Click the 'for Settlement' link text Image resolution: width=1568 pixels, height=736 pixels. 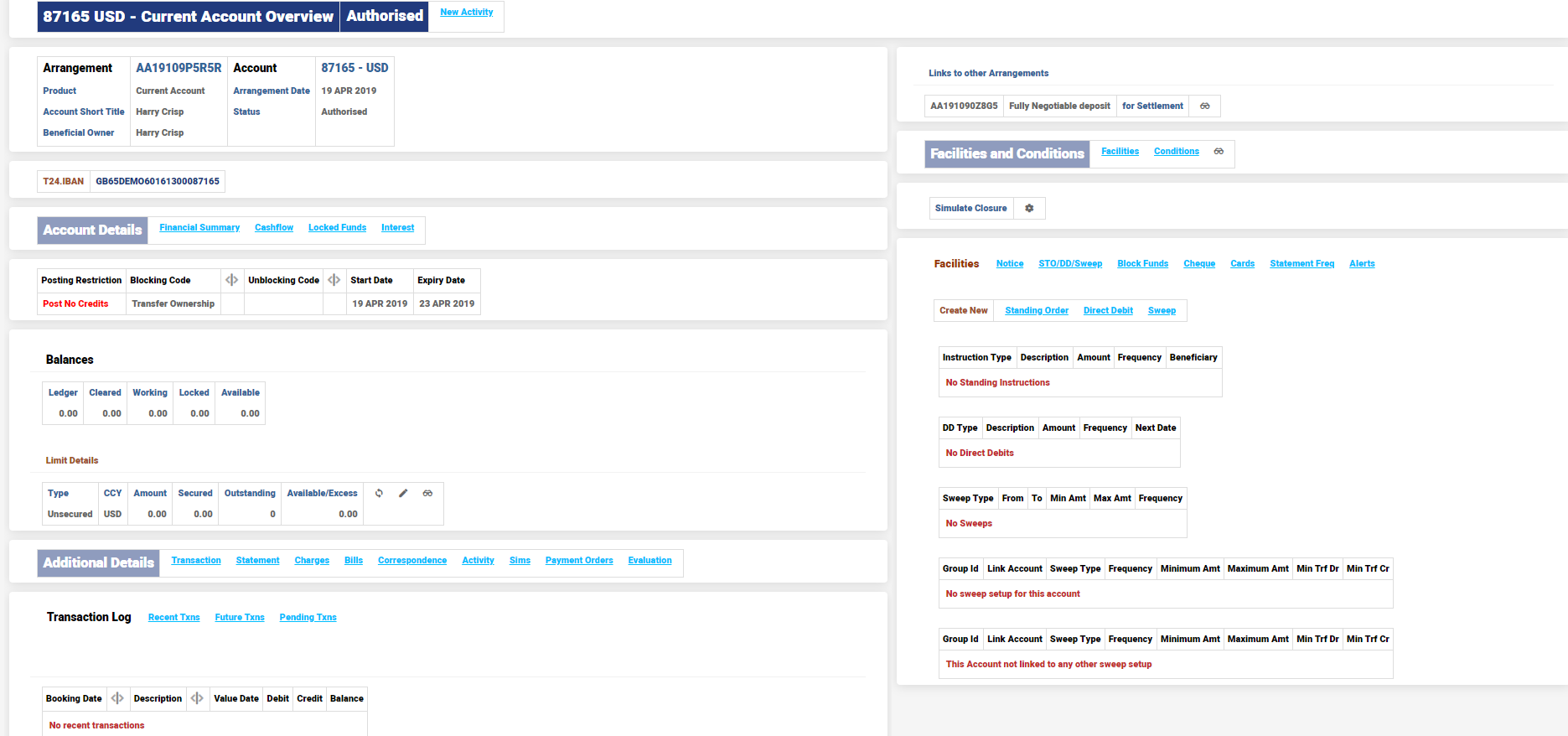pos(1152,106)
